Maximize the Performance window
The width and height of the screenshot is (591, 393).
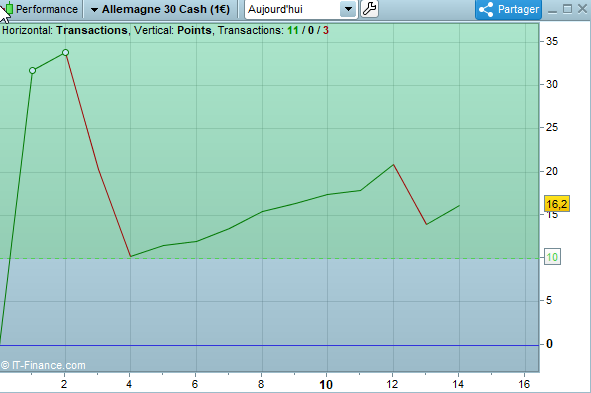click(x=567, y=9)
